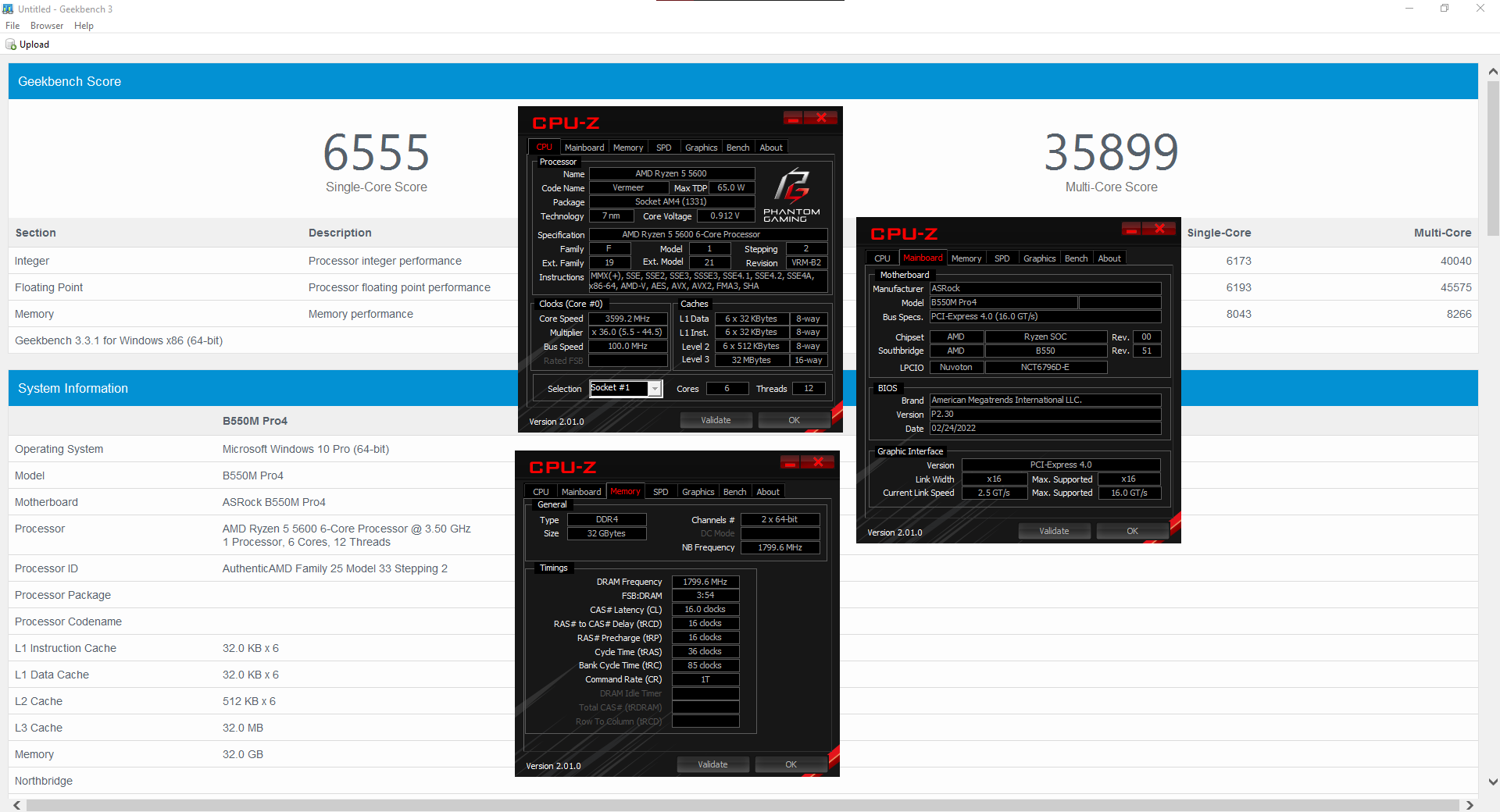Select SPD tab in Mainboard window
Image resolution: width=1500 pixels, height=812 pixels.
[1002, 258]
